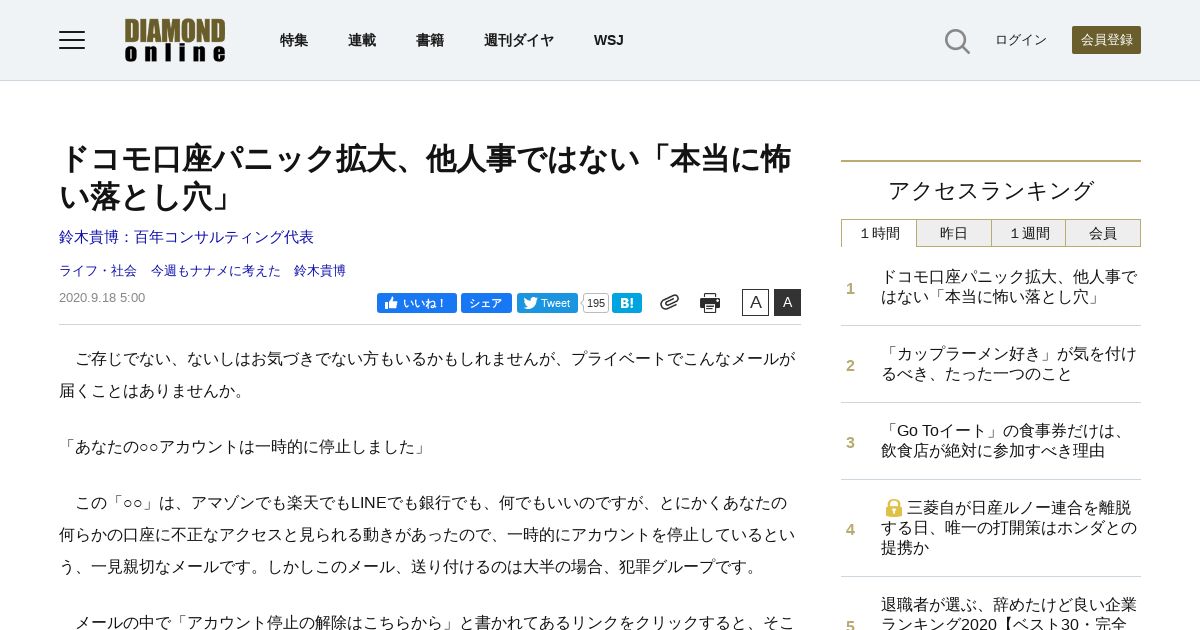Print the article with the printer icon
The image size is (1200, 630).
click(710, 303)
